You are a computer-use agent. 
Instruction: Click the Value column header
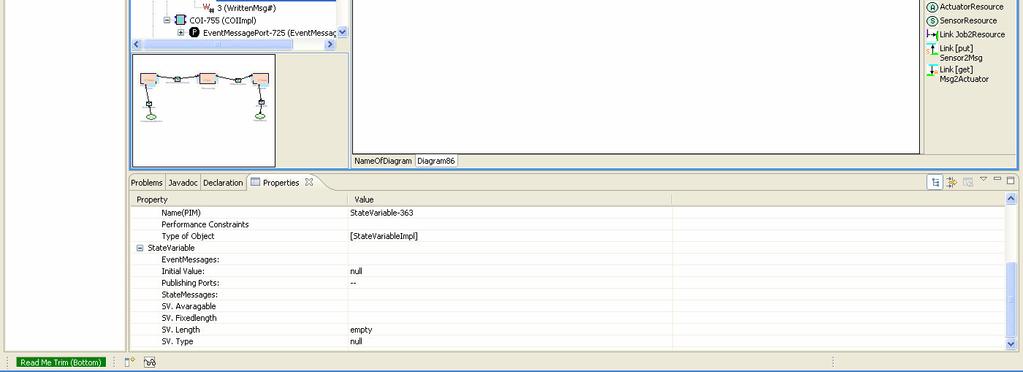pos(510,200)
